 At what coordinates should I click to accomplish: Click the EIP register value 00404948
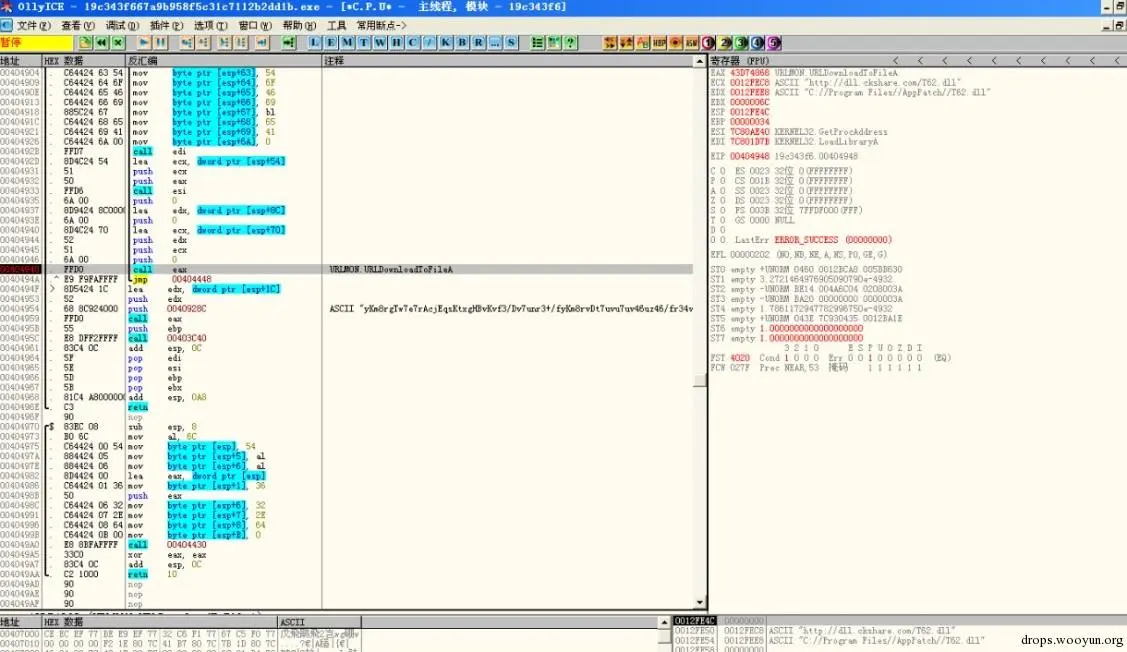pos(749,156)
